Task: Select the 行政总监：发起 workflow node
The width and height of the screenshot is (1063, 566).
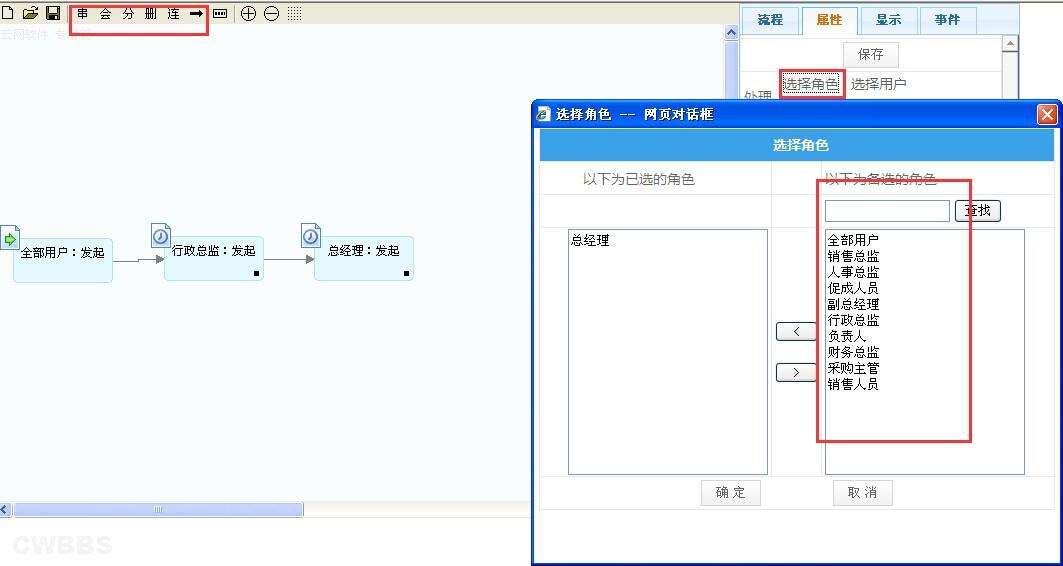Action: (x=214, y=258)
